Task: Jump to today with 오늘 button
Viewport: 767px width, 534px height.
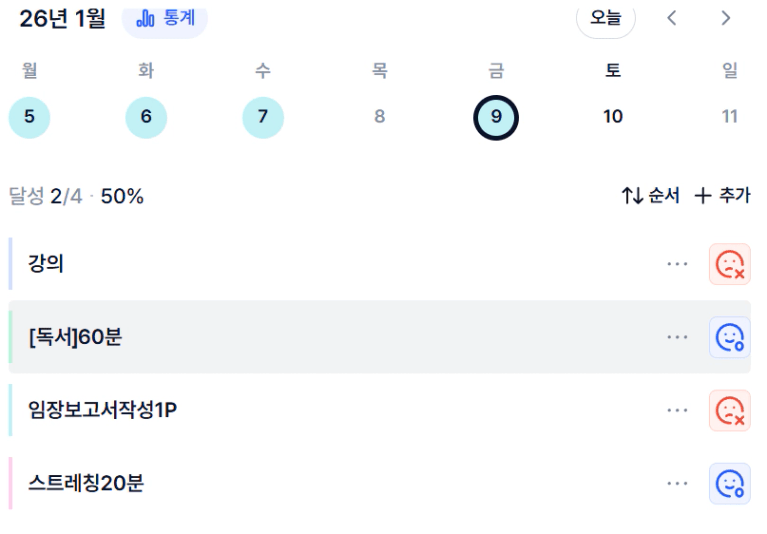Action: point(605,18)
